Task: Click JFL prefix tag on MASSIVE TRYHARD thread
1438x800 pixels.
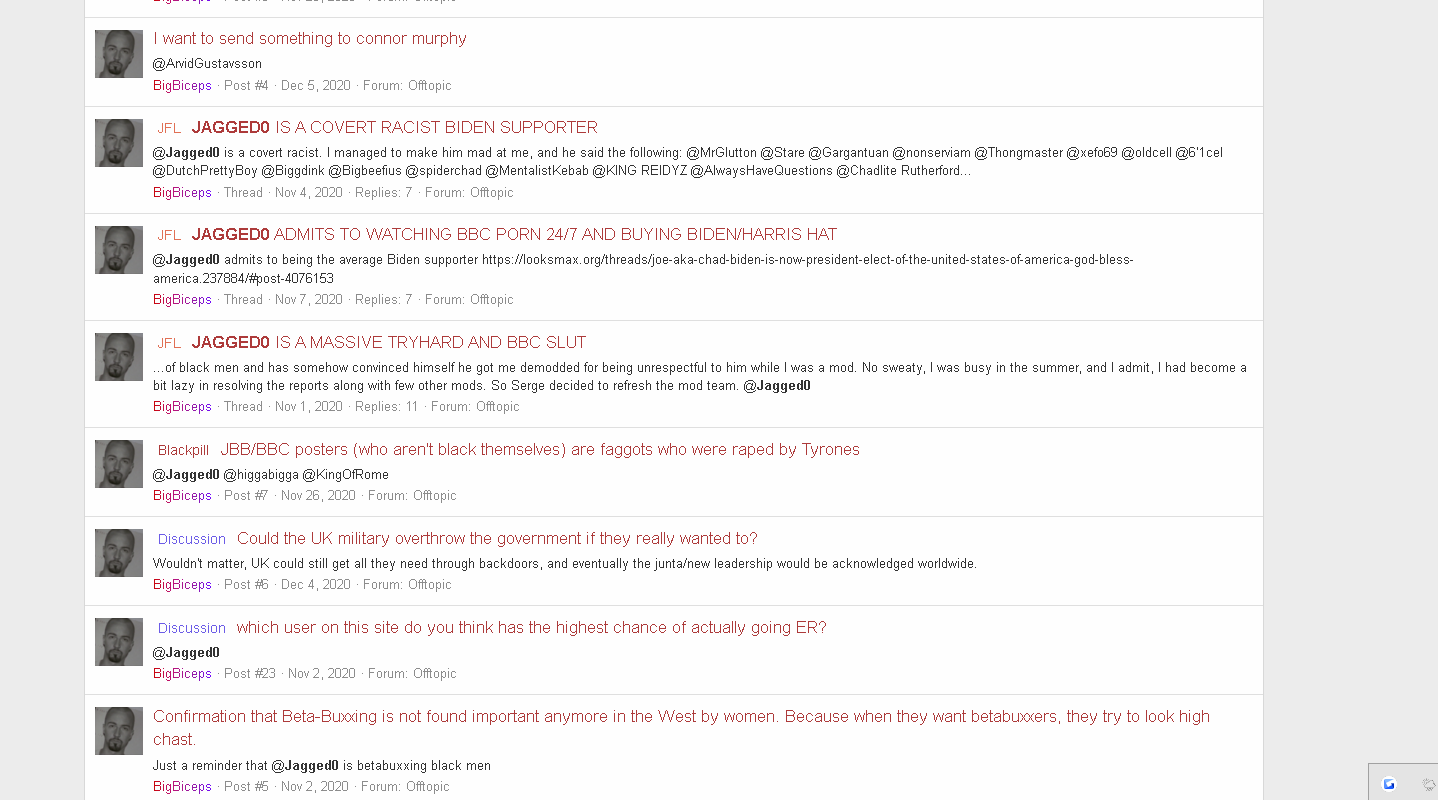Action: 169,343
